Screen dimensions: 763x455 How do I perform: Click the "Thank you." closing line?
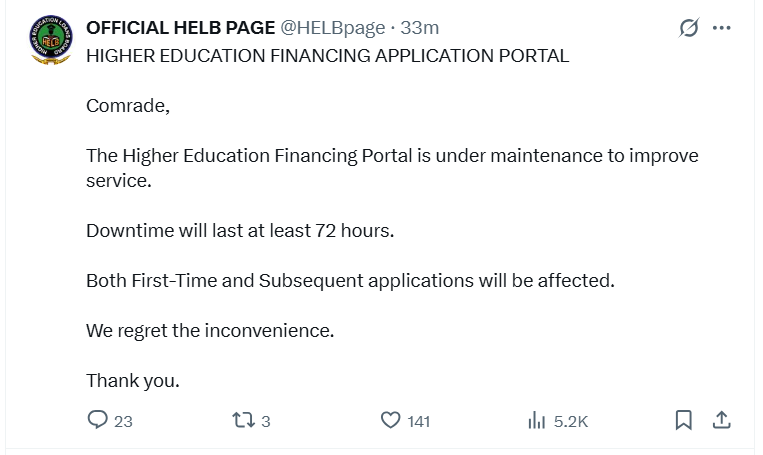tap(133, 380)
